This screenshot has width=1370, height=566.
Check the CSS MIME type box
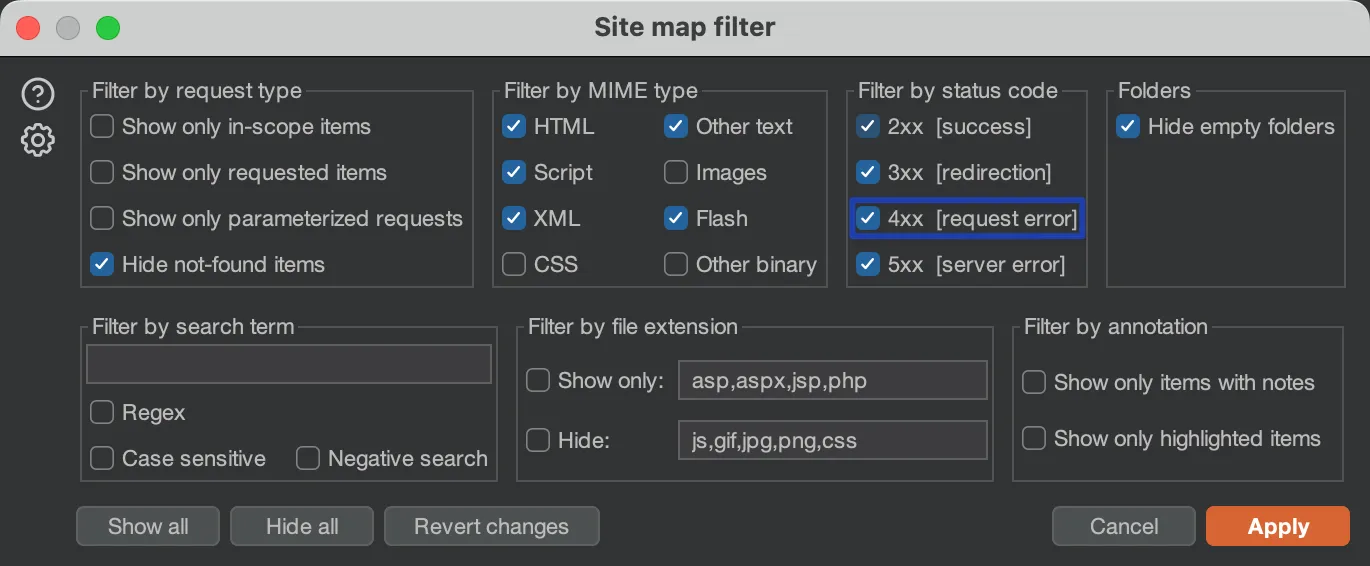(514, 265)
